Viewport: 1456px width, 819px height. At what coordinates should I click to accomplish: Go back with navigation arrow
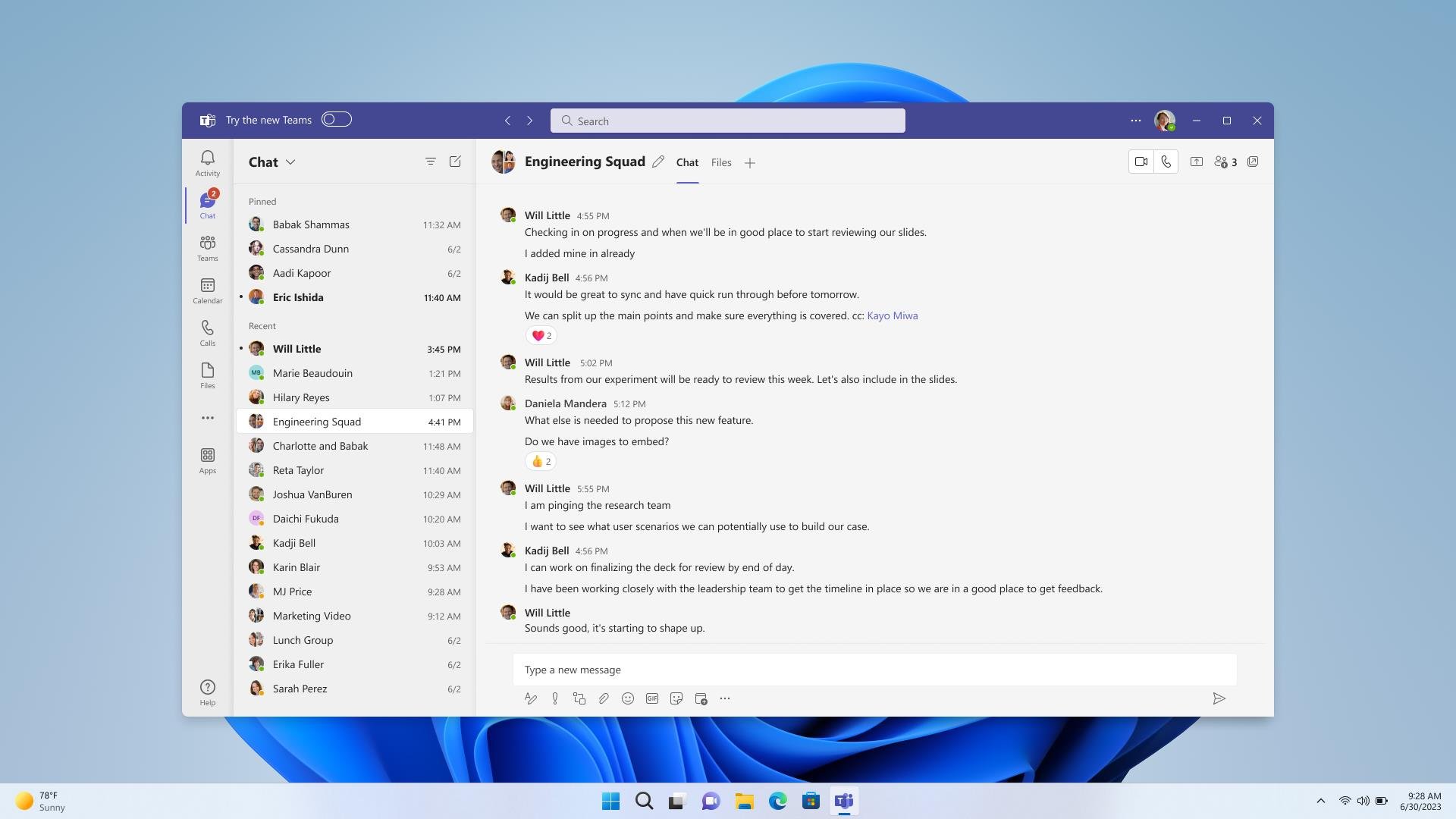coord(507,121)
